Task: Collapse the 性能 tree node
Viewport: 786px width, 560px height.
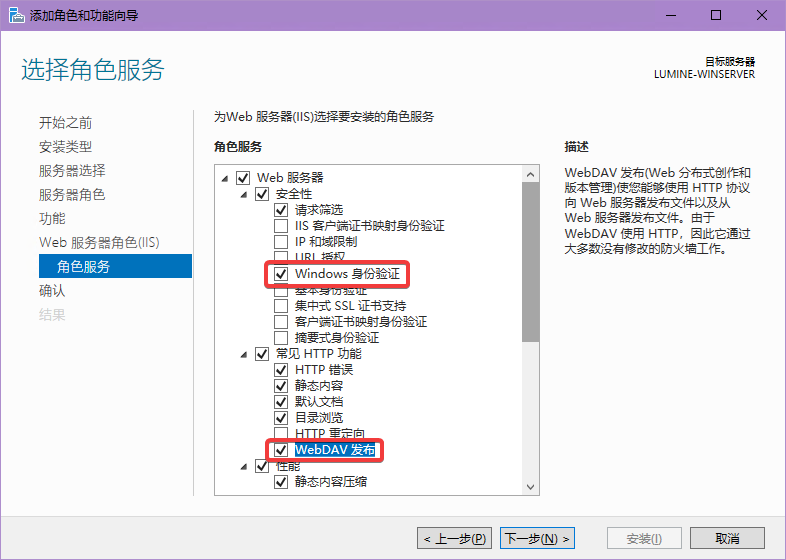Action: pos(243,466)
